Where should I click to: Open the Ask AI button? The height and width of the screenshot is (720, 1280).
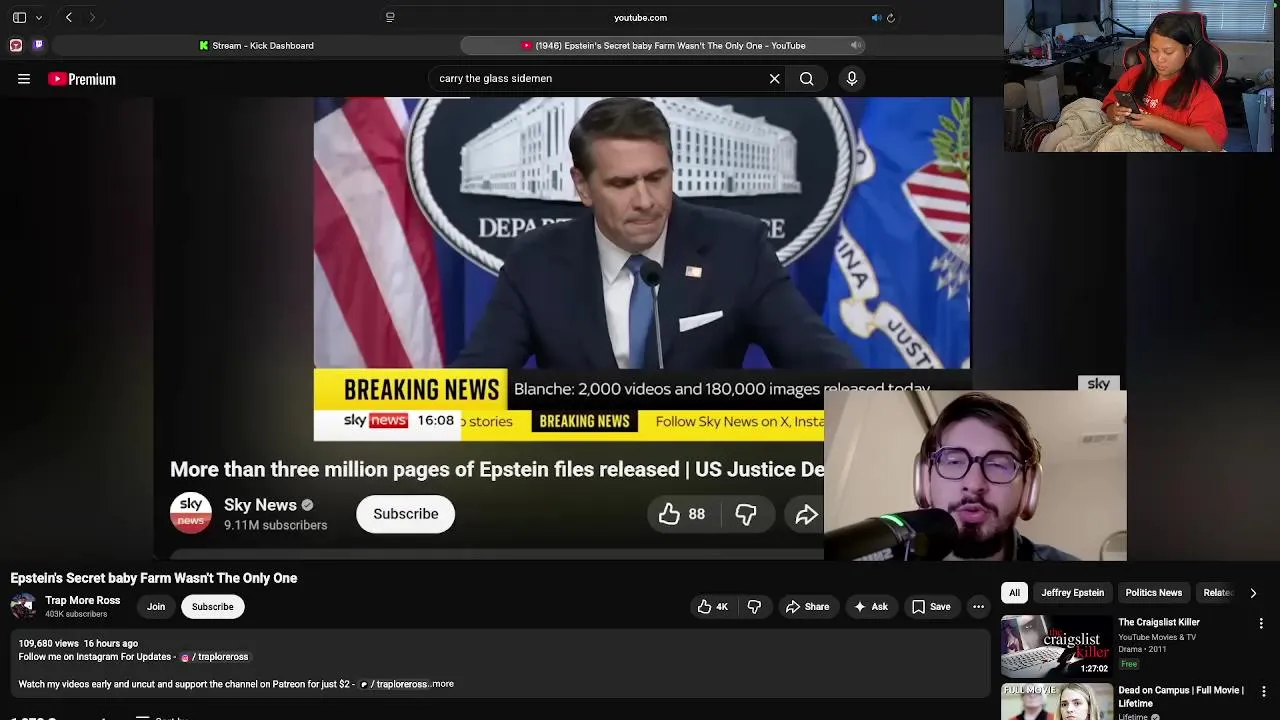[870, 607]
